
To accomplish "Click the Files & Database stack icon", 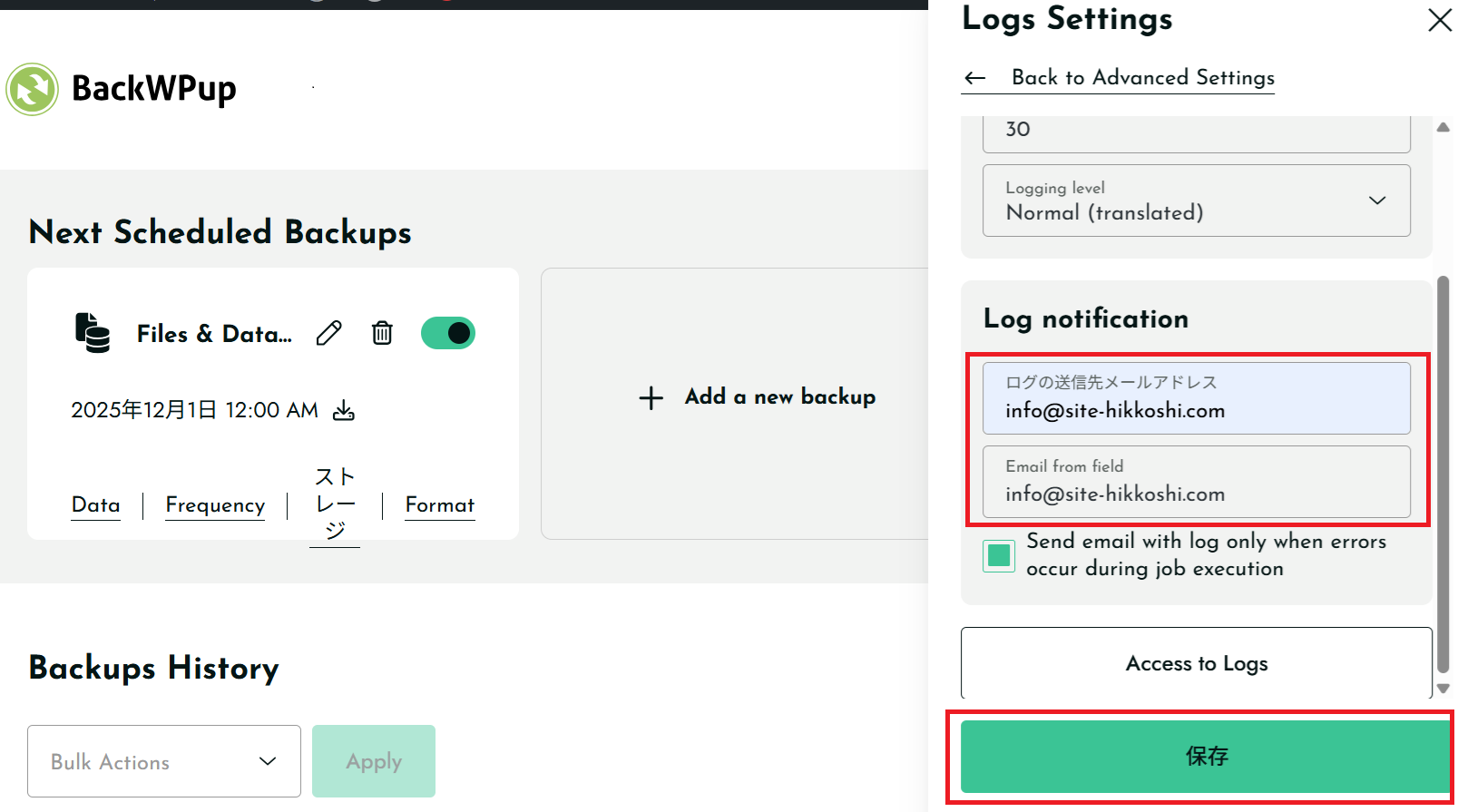I will coord(93,333).
